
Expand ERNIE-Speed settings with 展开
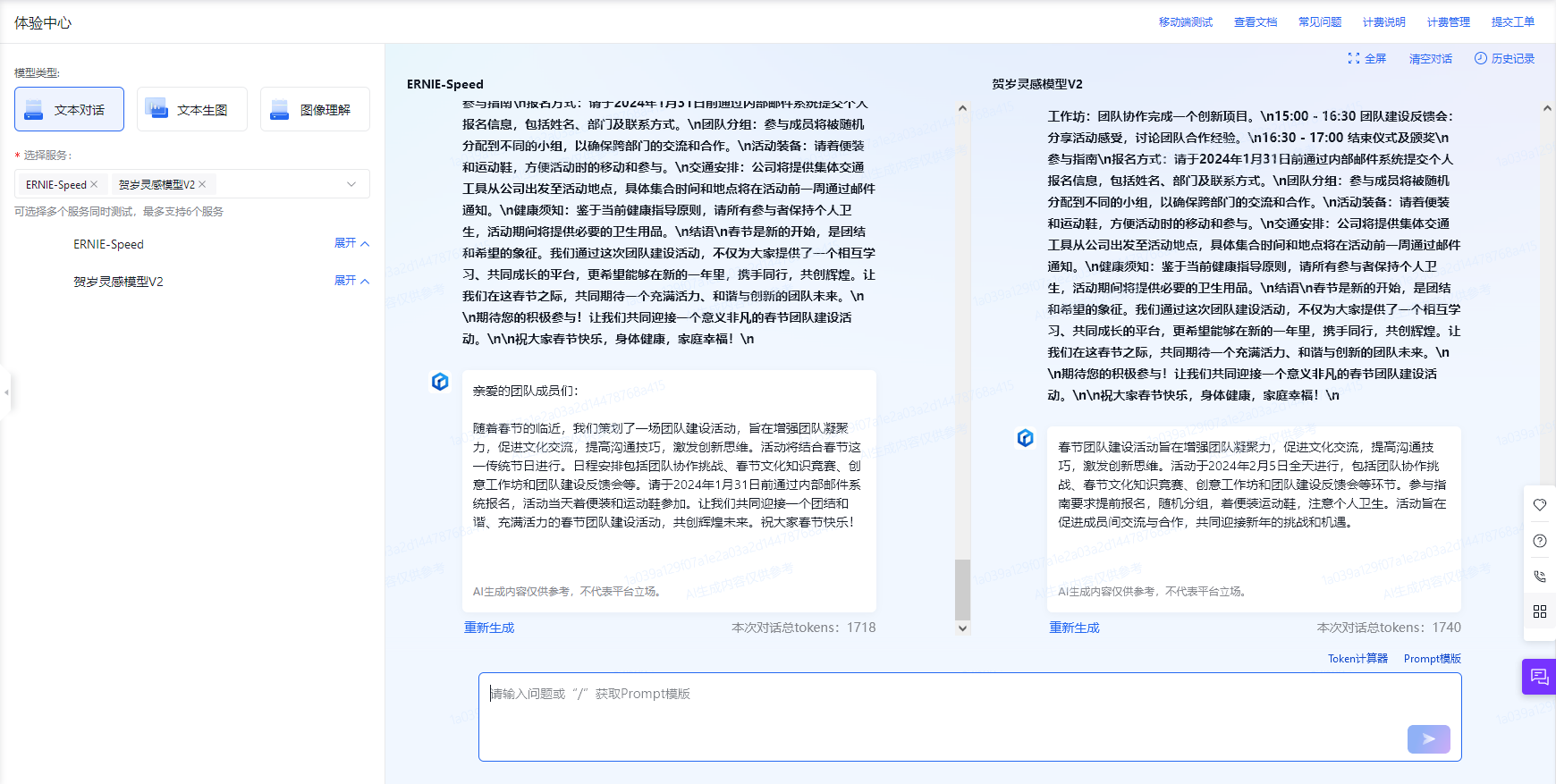point(351,243)
